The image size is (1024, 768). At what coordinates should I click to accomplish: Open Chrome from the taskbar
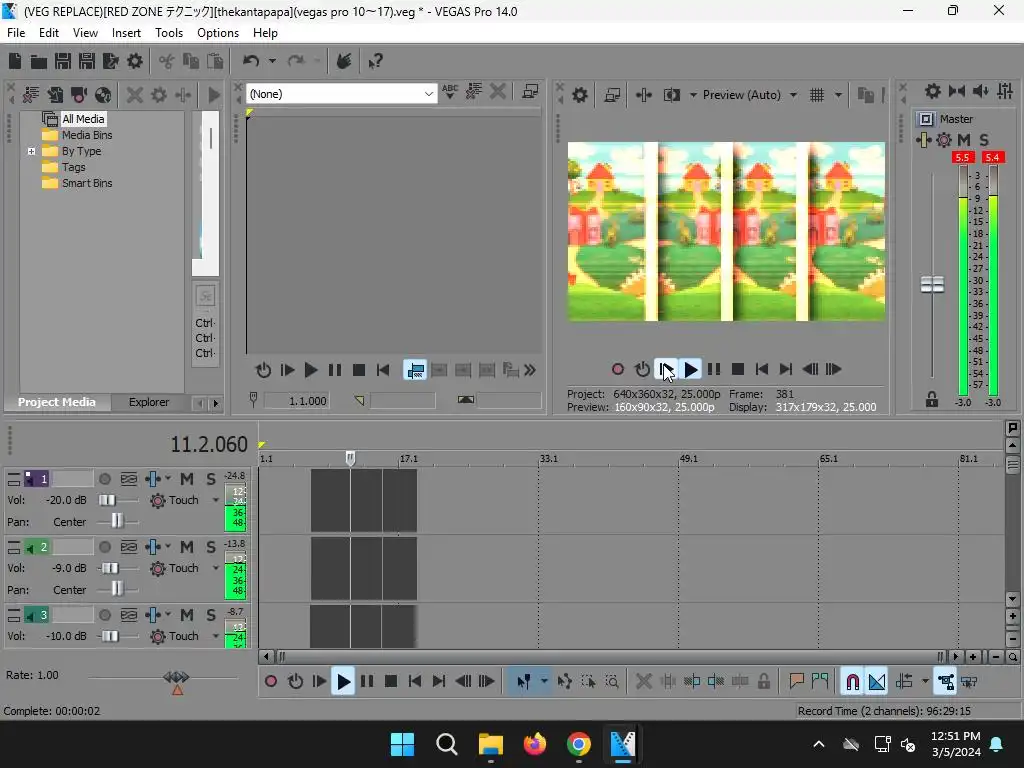579,744
